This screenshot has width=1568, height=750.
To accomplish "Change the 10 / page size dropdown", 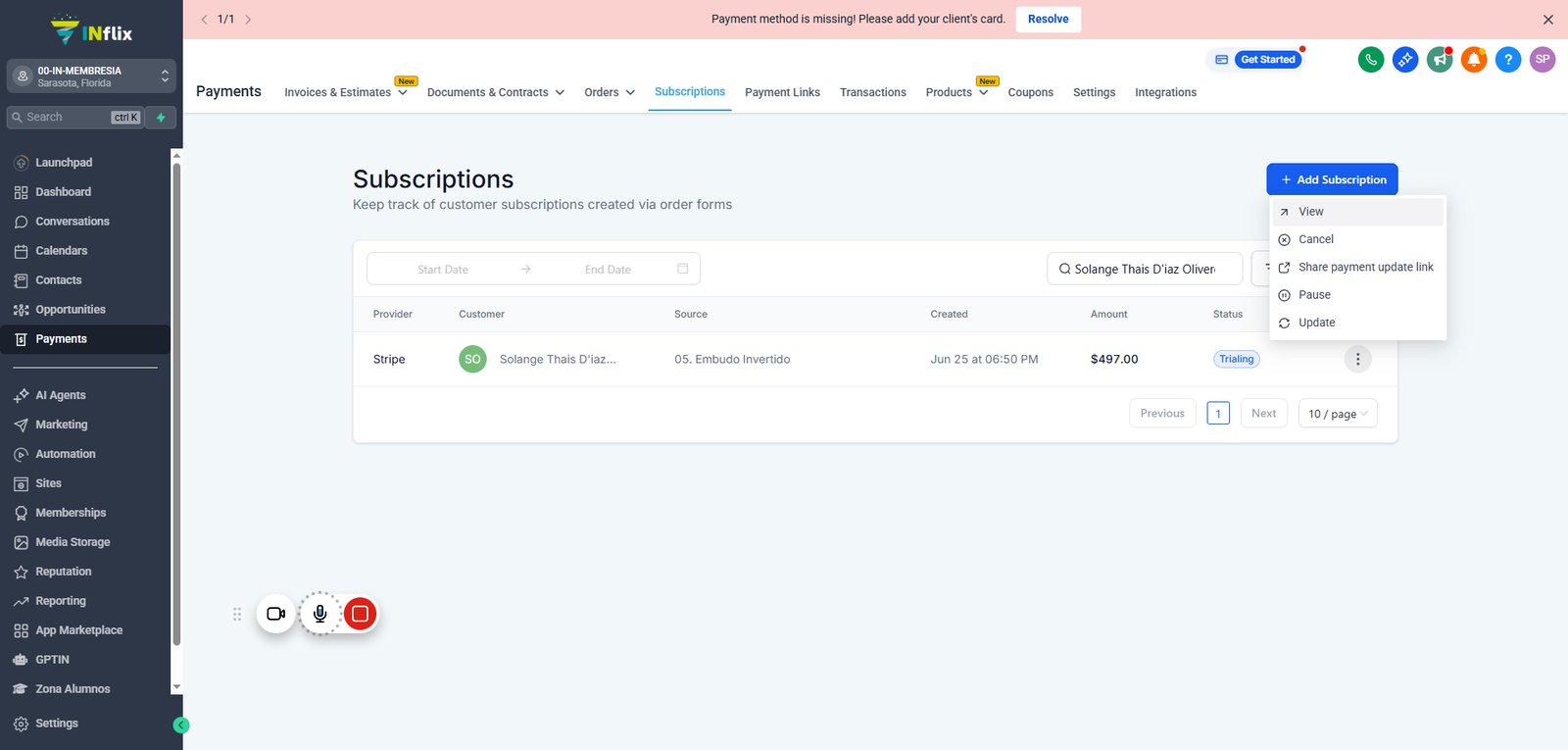I will 1338,414.
